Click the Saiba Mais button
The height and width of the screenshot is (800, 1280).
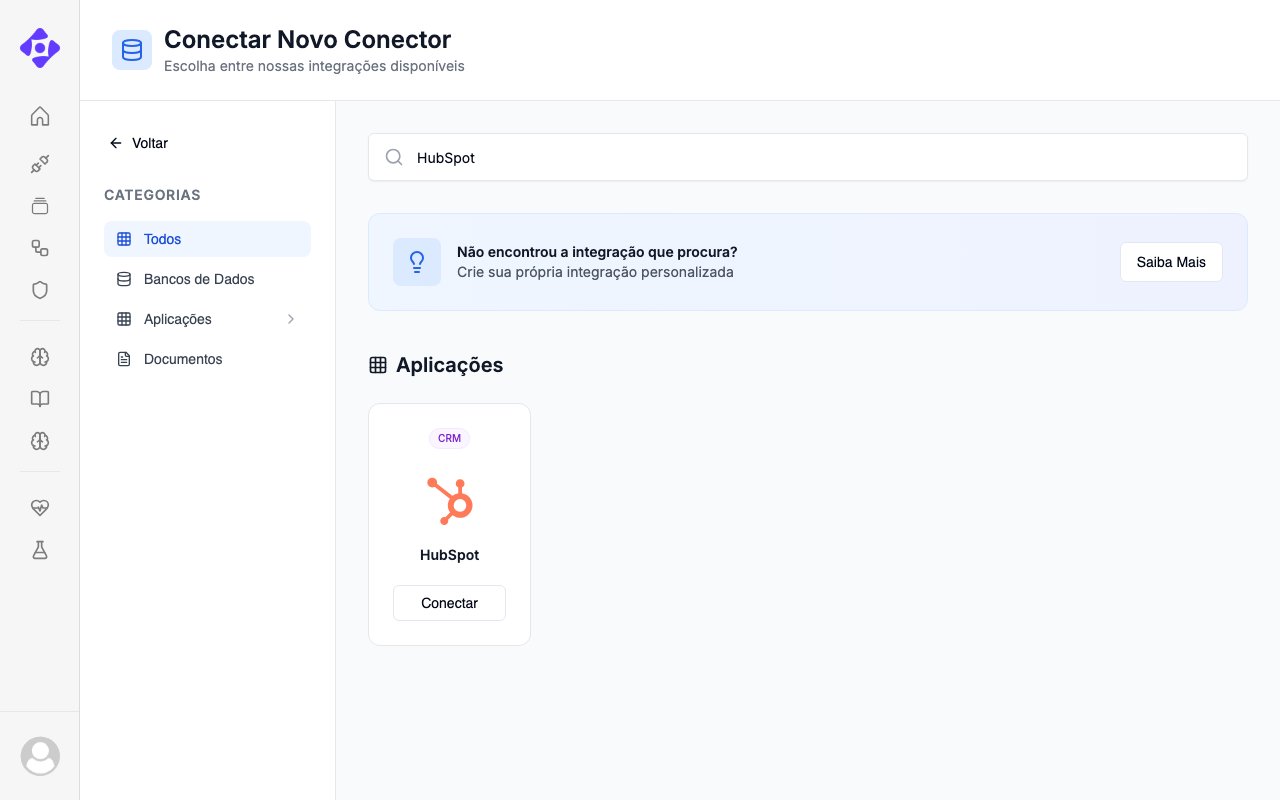pos(1171,262)
